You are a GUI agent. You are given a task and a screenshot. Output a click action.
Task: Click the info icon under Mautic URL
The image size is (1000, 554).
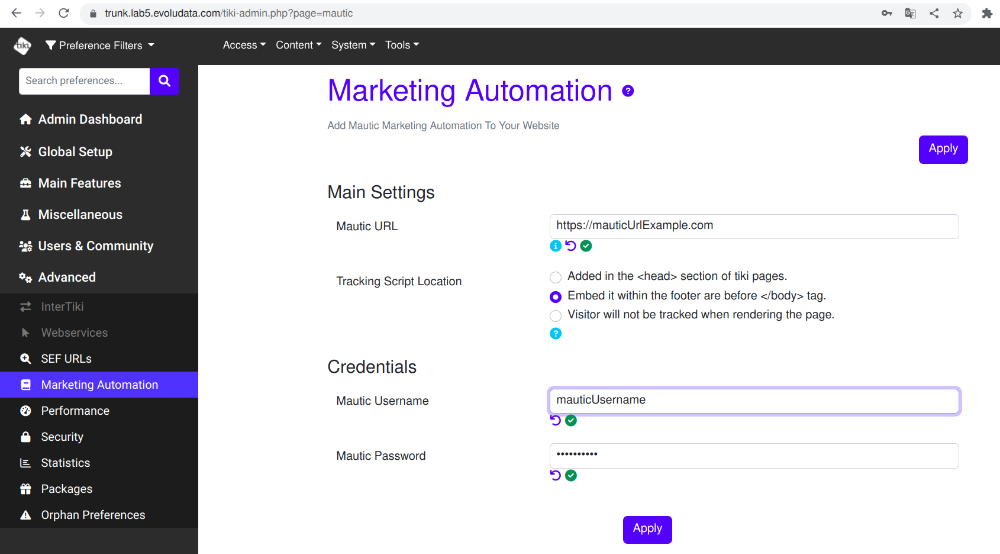[x=555, y=246]
